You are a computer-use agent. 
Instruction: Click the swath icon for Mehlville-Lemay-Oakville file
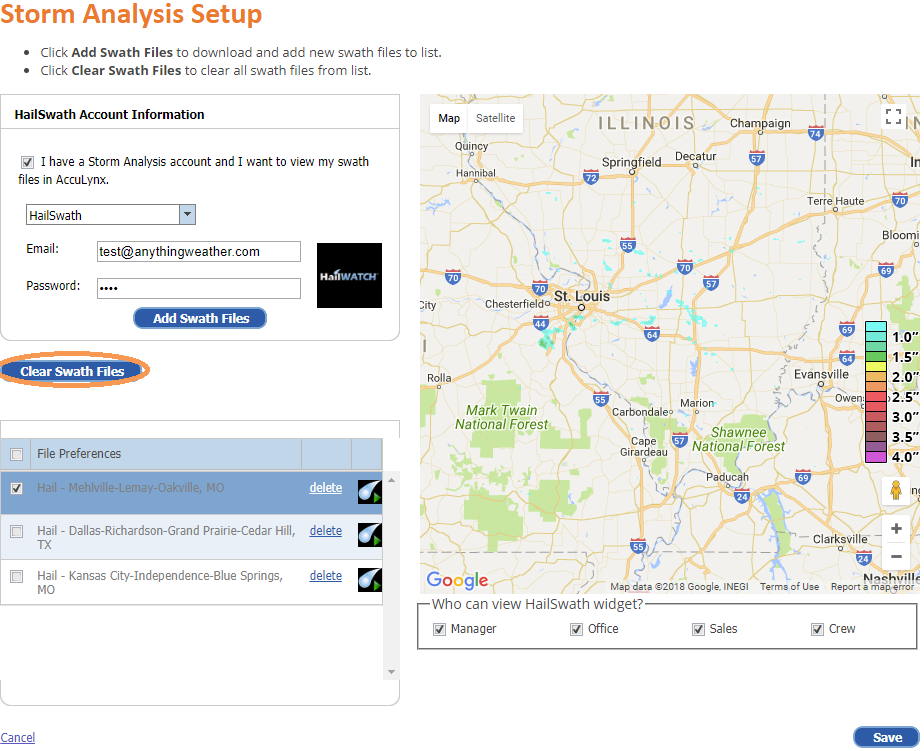click(x=369, y=492)
